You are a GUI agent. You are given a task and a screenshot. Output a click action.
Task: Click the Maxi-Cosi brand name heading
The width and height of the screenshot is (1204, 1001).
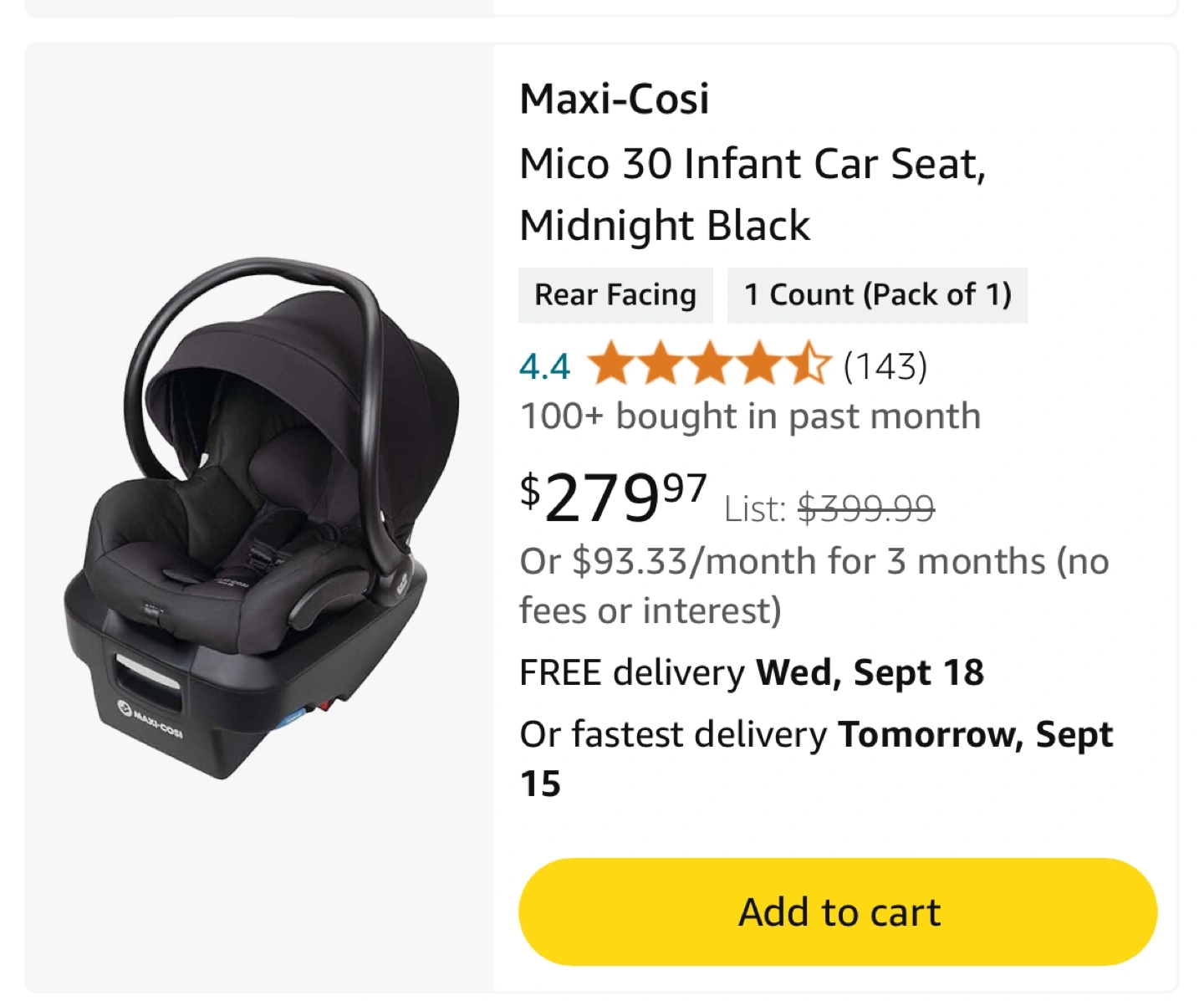615,99
